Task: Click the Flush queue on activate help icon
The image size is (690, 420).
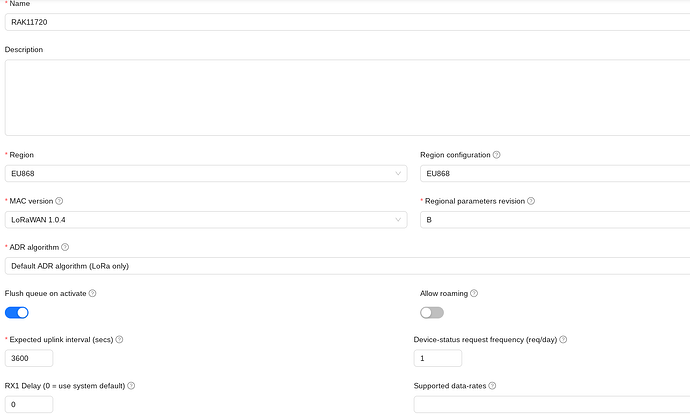Action: 92,293
